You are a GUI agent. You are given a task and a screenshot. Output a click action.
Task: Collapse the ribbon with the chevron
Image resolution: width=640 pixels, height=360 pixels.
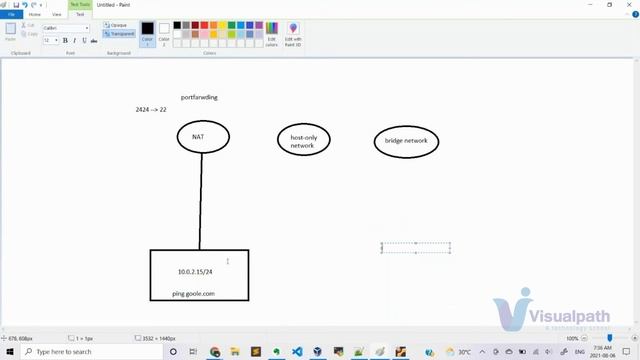(627, 14)
